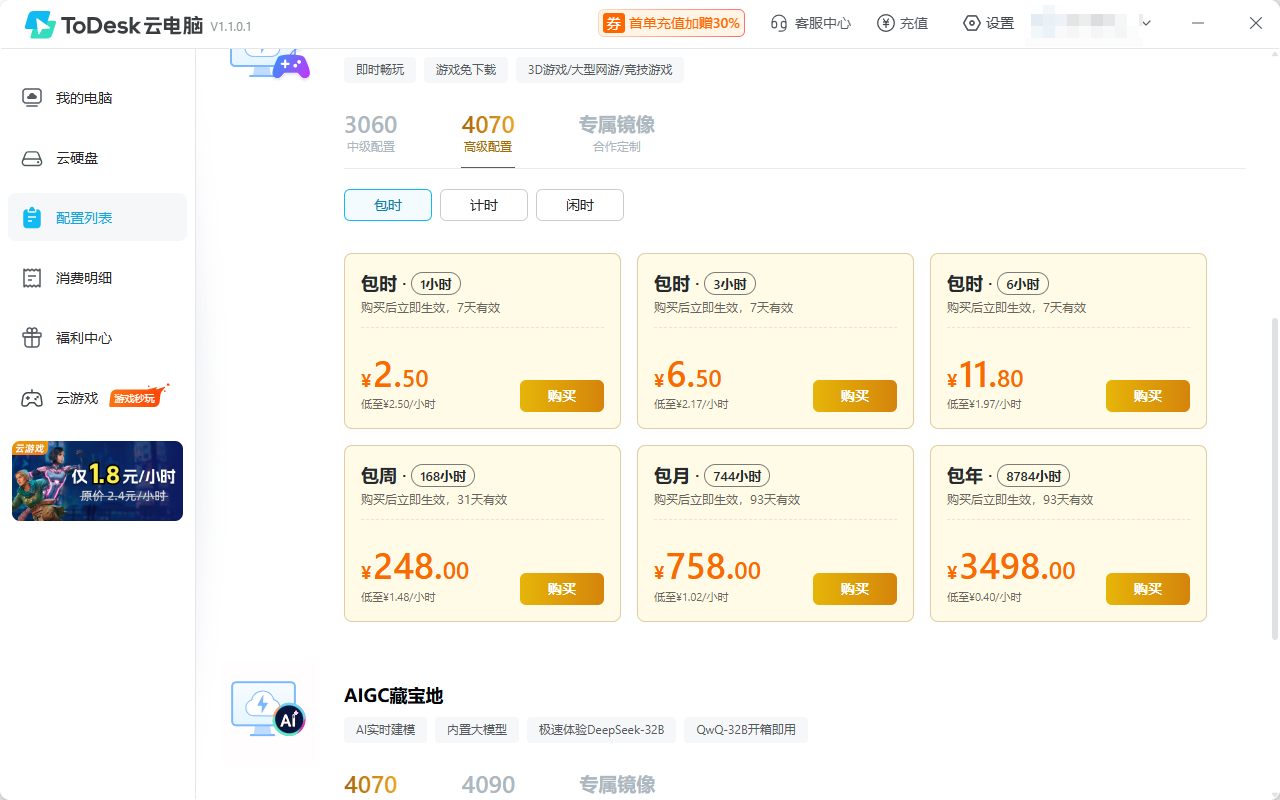Click 首单充值加赠30% promotion banner
1280x800 pixels.
(x=672, y=23)
